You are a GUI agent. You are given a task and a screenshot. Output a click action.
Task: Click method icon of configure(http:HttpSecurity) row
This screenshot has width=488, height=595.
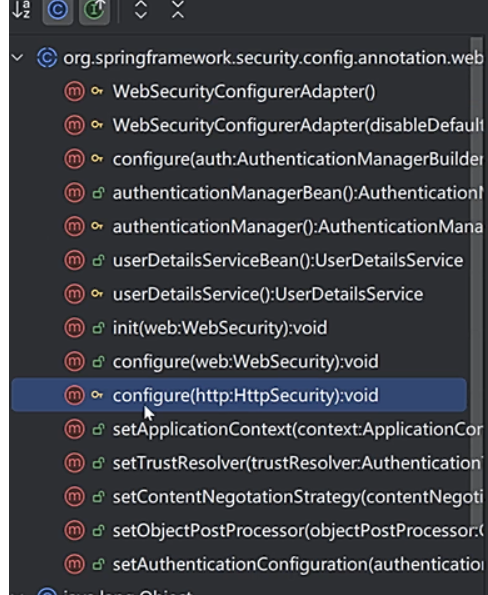(x=74, y=395)
